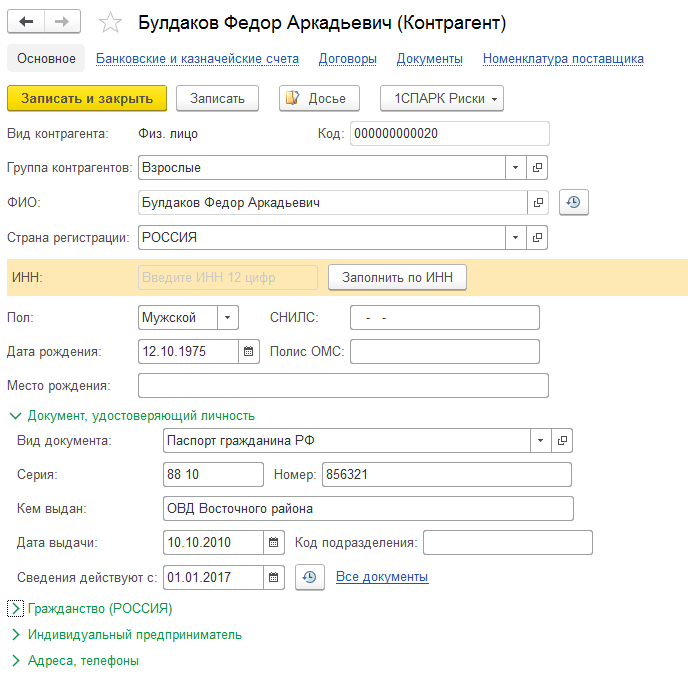
Task: Click the Полис ОМС input field
Action: tap(444, 352)
